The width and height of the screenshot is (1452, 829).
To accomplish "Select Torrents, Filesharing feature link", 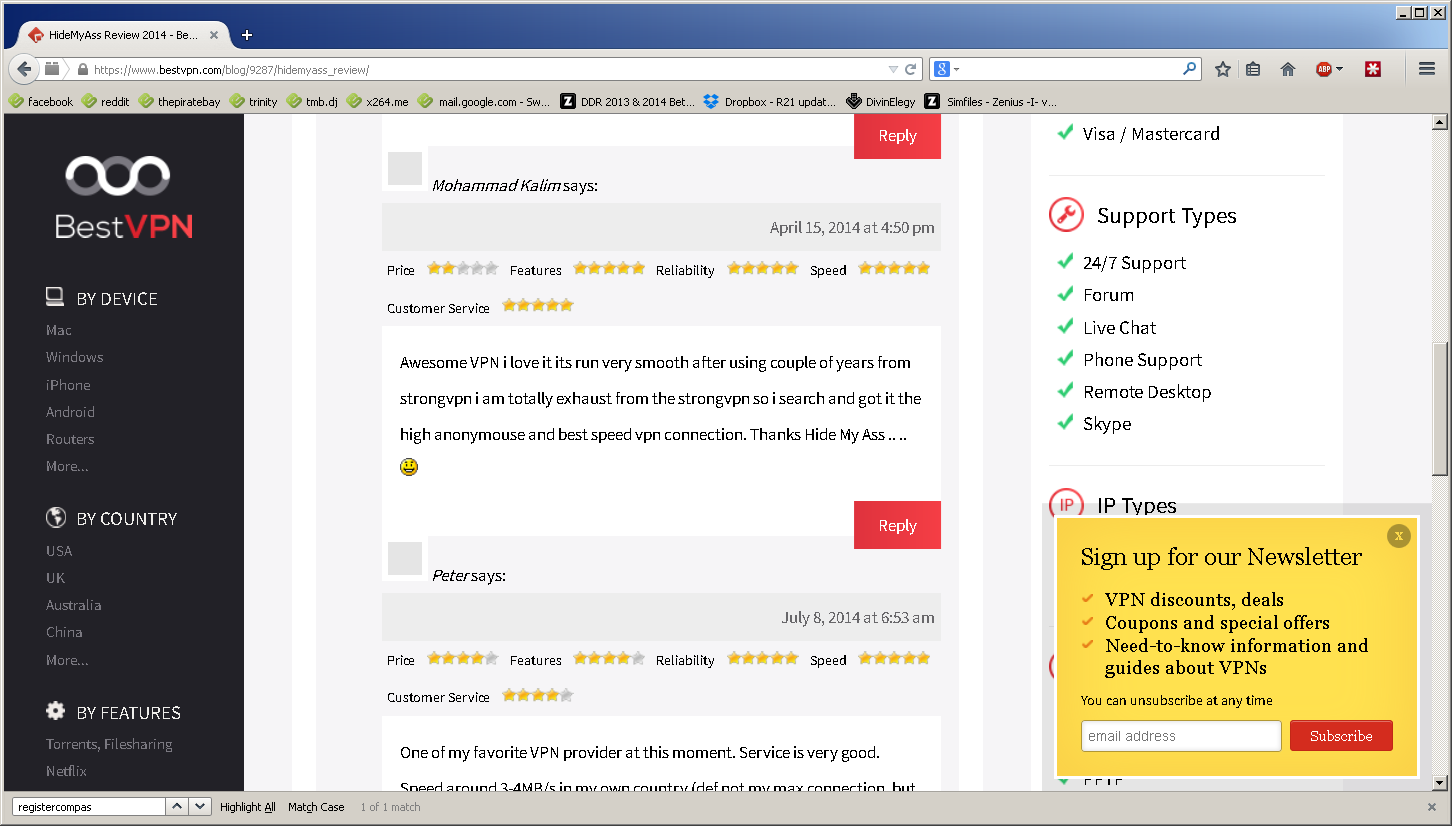I will pos(109,744).
